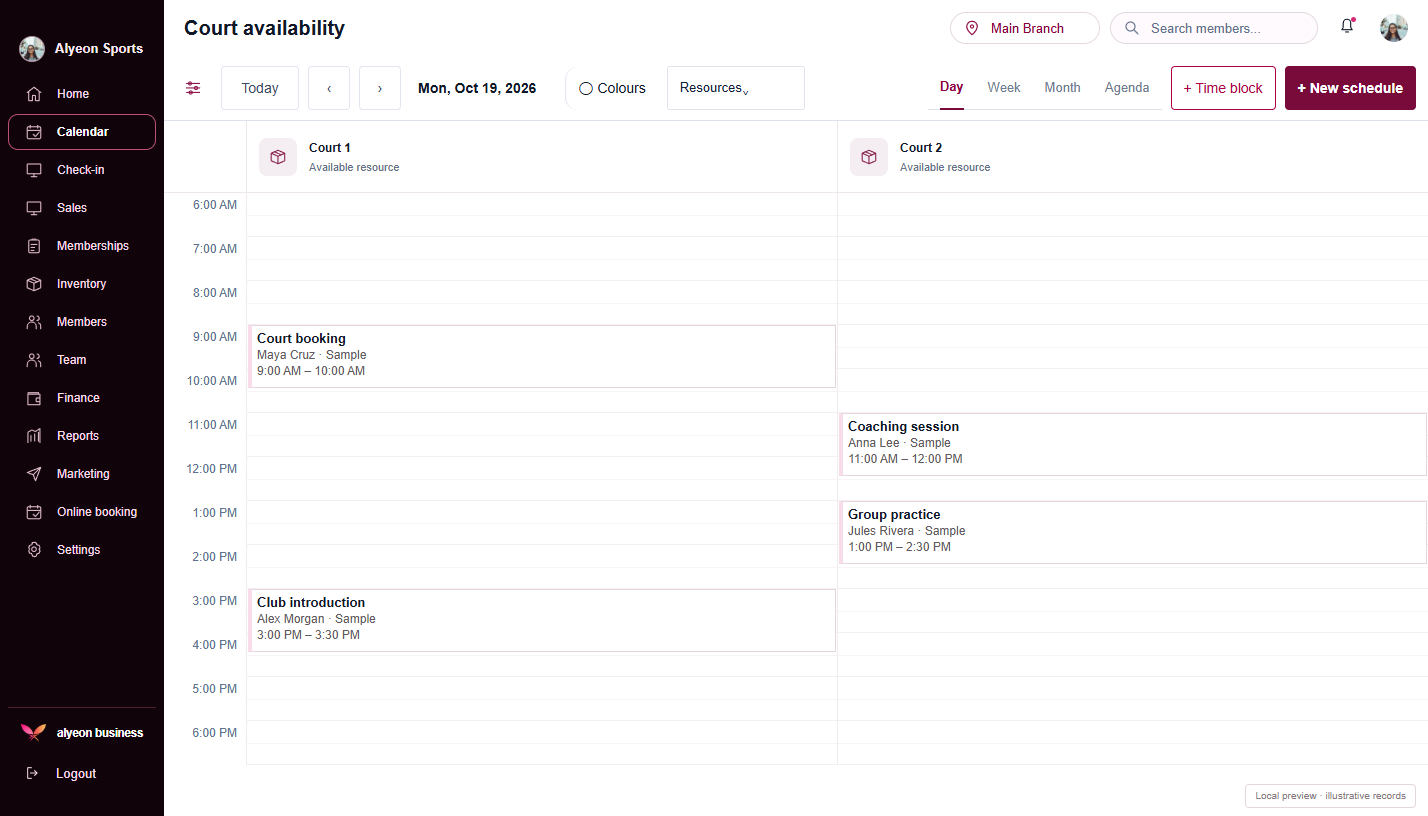Click the Inventory cube icon
The height and width of the screenshot is (816, 1428).
click(34, 284)
